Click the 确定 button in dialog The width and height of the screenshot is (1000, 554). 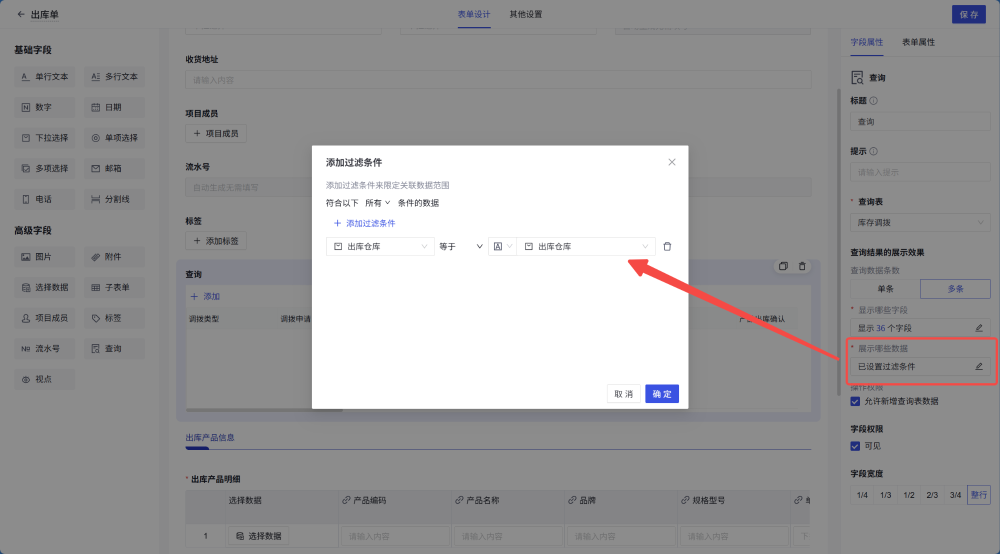662,394
